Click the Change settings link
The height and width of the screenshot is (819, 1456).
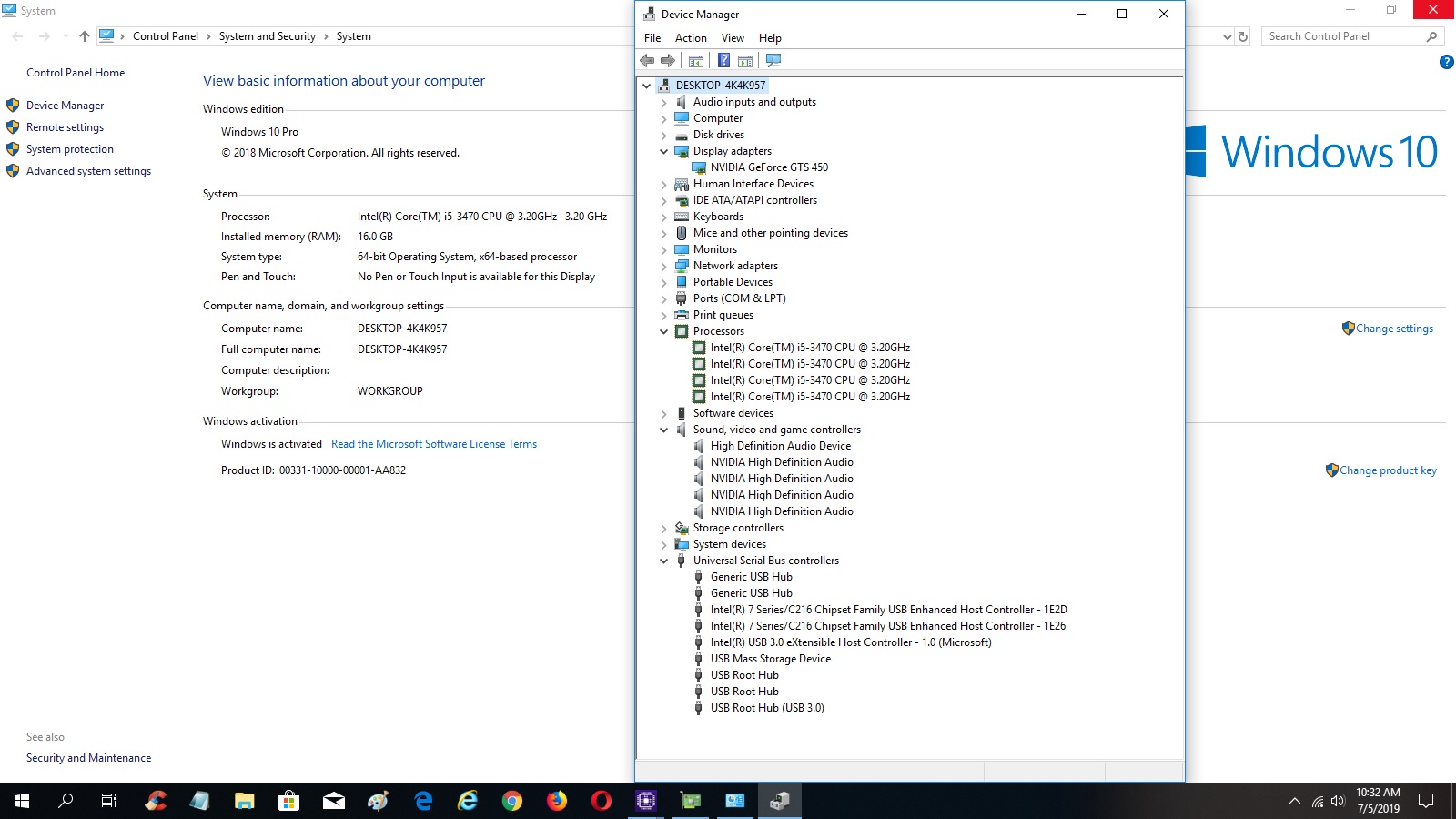pyautogui.click(x=1394, y=329)
